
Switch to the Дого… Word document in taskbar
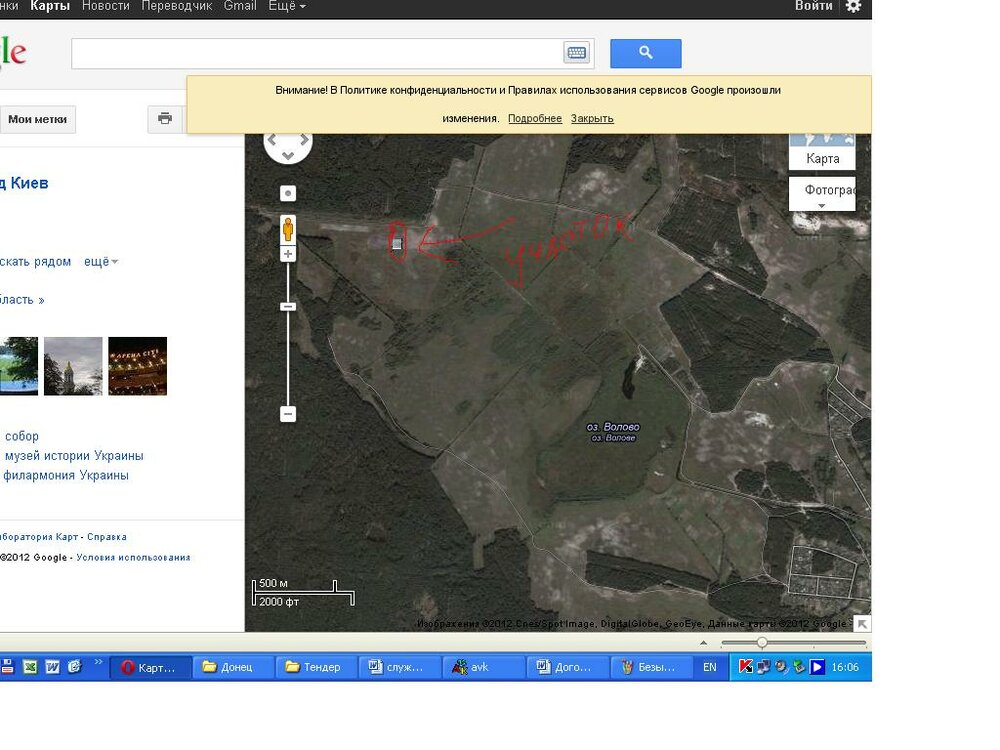pyautogui.click(x=566, y=667)
